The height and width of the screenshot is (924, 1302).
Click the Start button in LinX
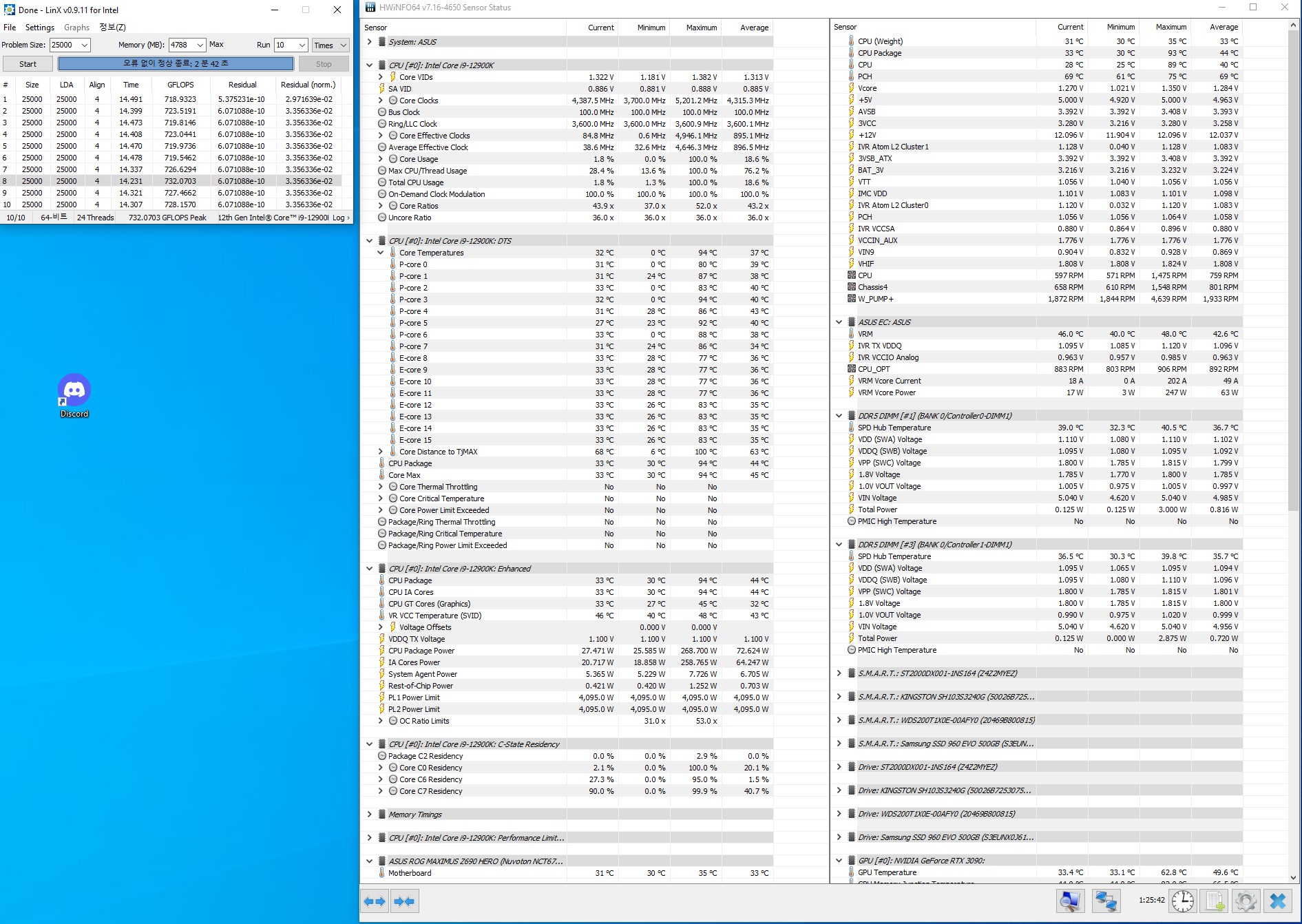[x=28, y=64]
